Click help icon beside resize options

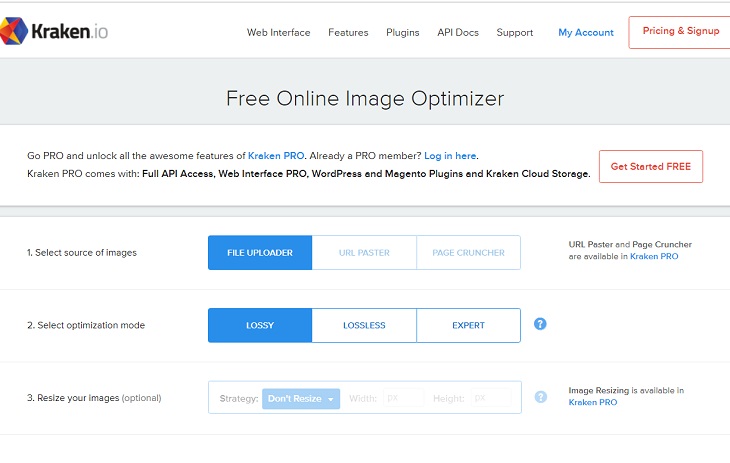pyautogui.click(x=541, y=397)
